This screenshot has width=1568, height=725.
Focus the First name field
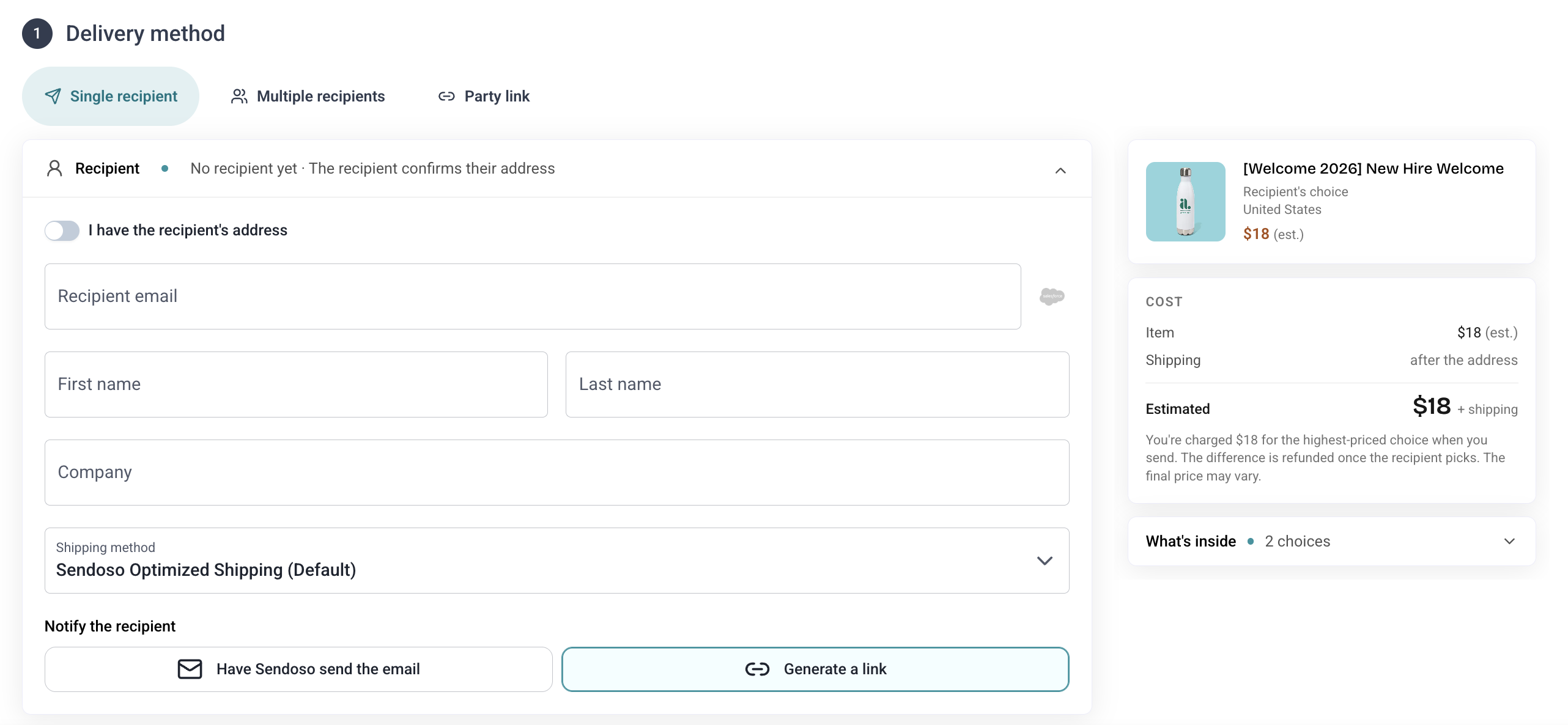pyautogui.click(x=296, y=385)
